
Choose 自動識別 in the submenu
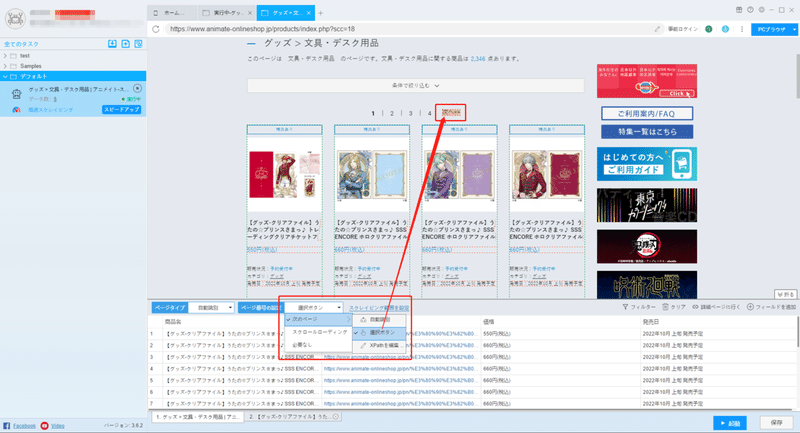pyautogui.click(x=380, y=320)
